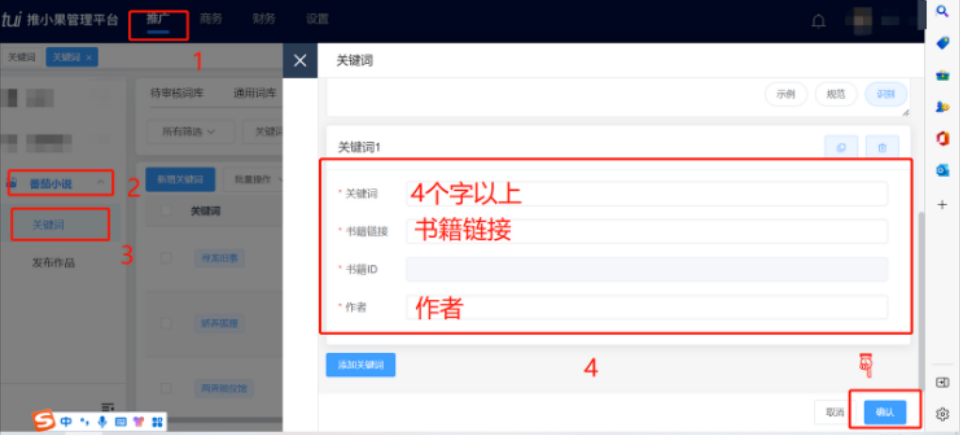Open the browser sidebar Games icon
The image size is (960, 435).
point(942,107)
